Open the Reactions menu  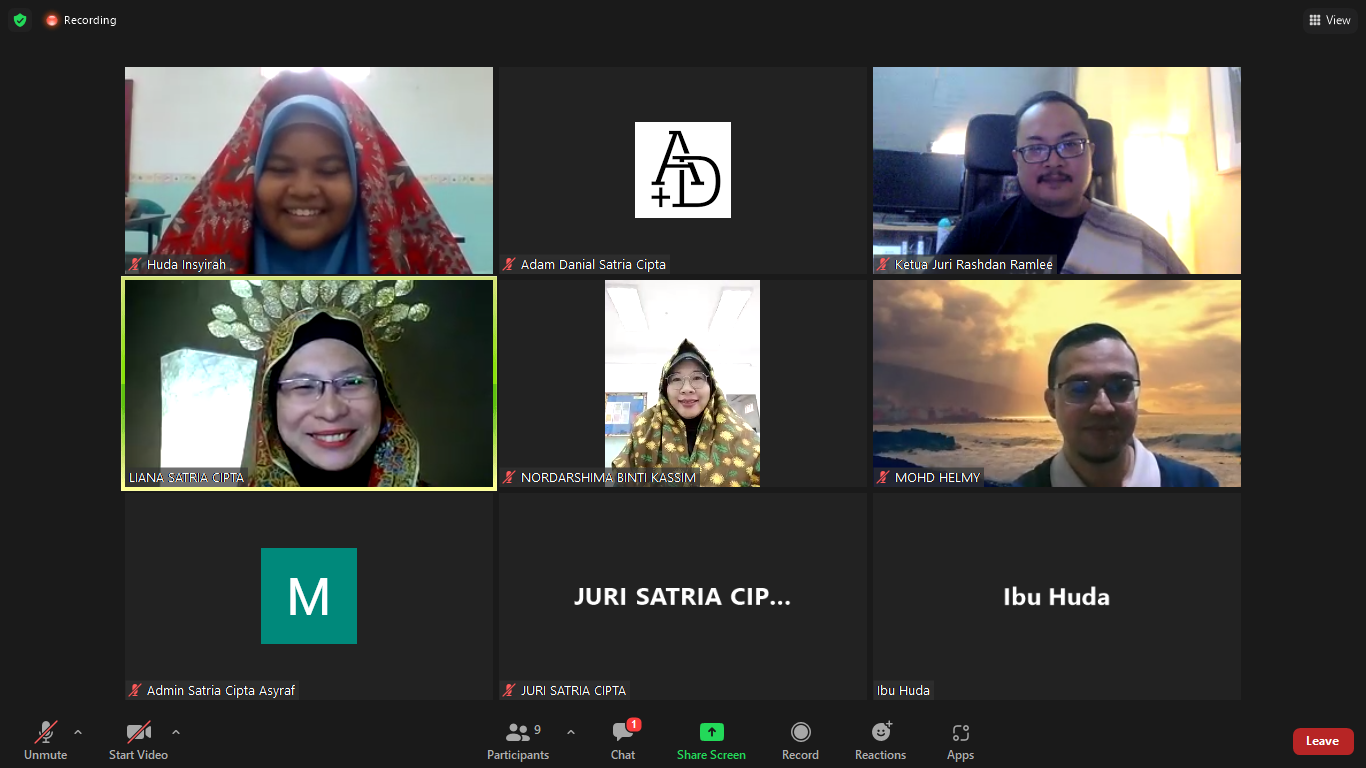[x=880, y=740]
